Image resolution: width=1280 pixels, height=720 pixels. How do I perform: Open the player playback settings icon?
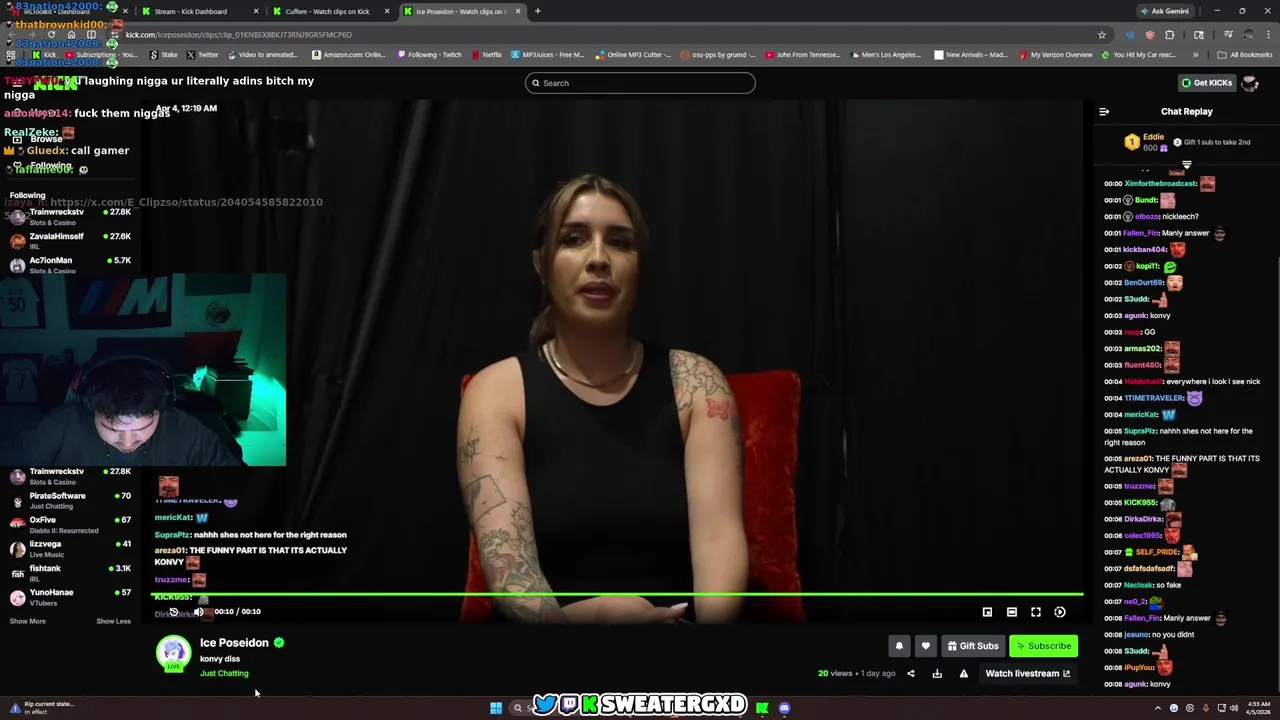coord(1060,612)
